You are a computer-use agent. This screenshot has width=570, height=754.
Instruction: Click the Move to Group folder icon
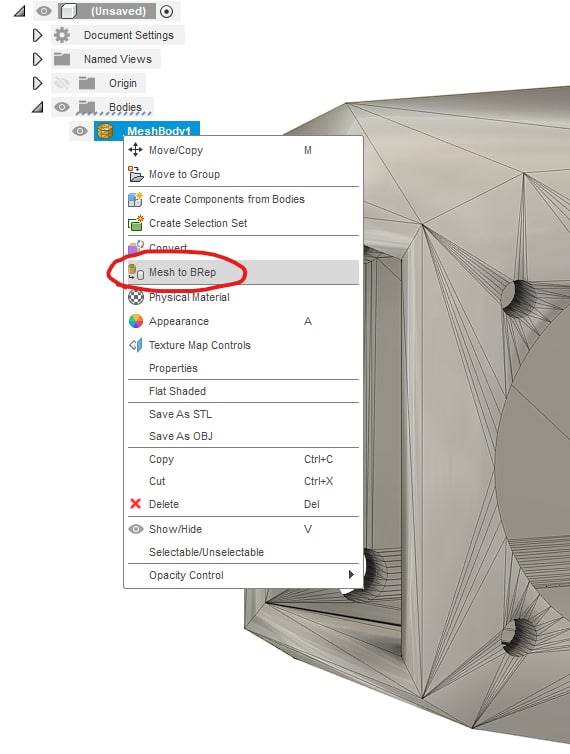tap(136, 174)
